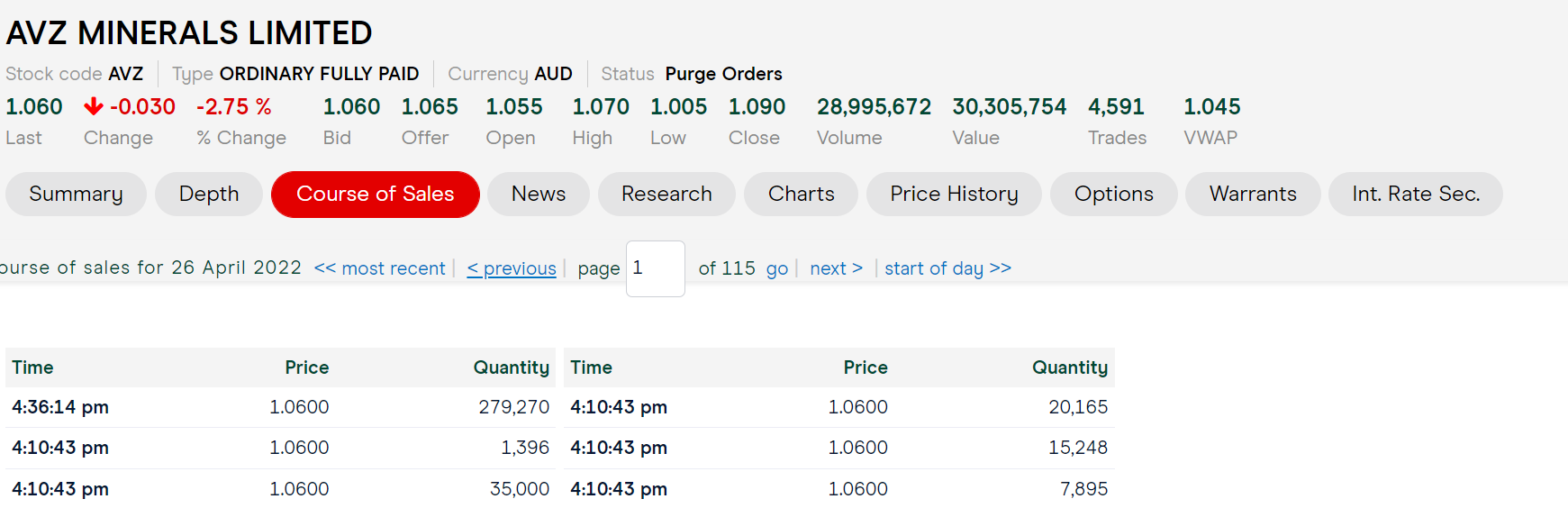Click the '<< most recent' link
Viewport: 1568px width, 508px height.
pos(379,268)
